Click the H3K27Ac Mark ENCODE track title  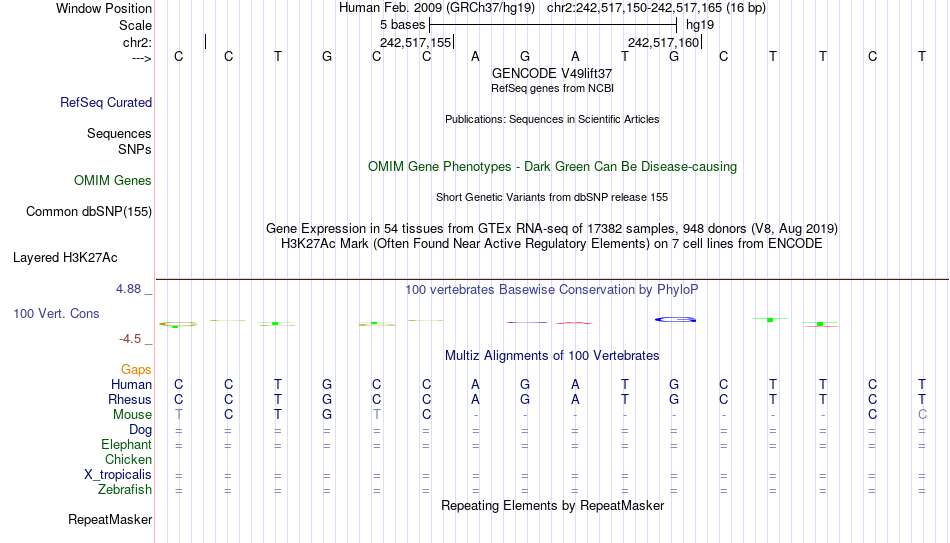click(x=552, y=244)
